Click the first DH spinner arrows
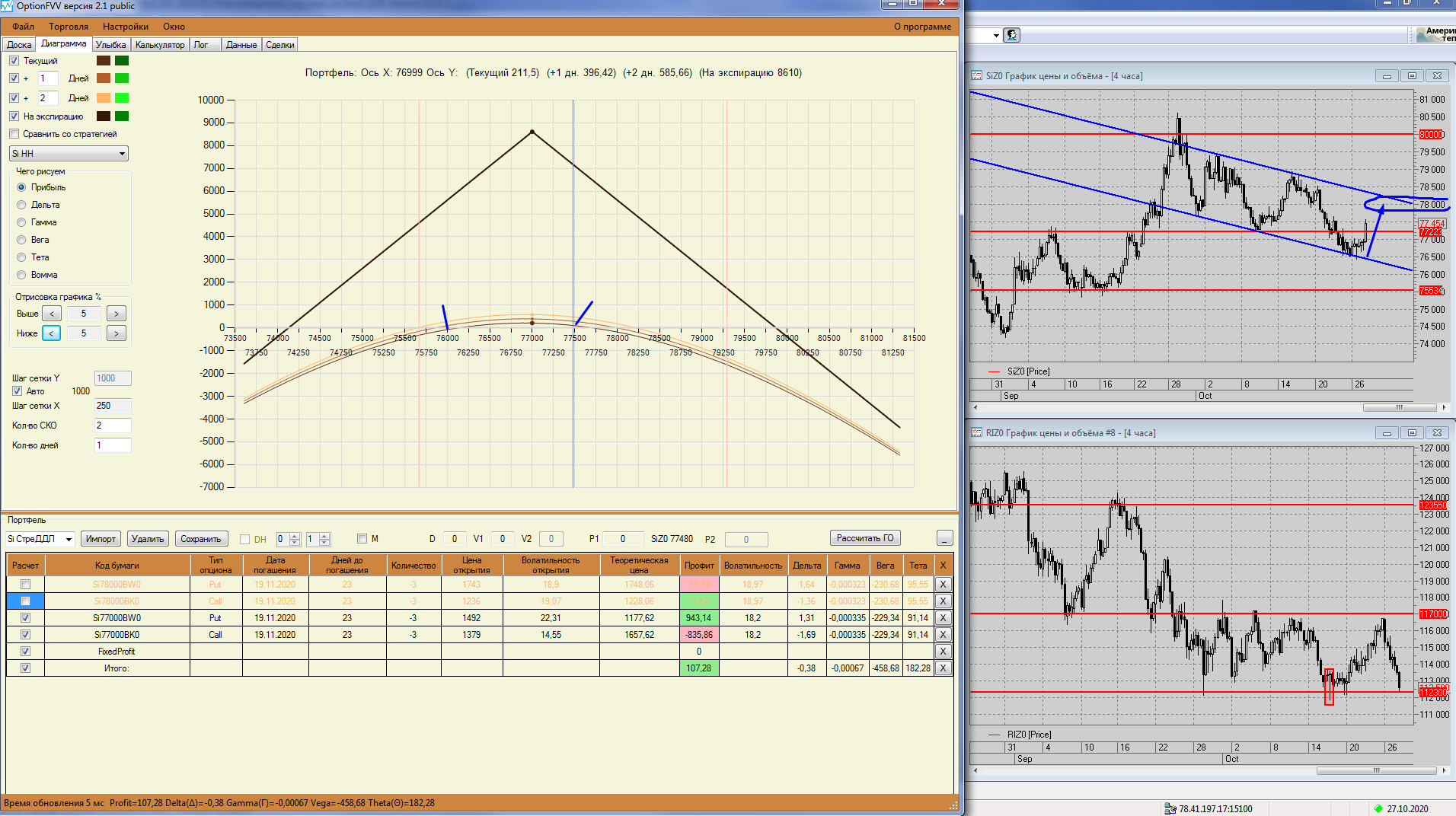This screenshot has height=816, width=1456. point(295,539)
